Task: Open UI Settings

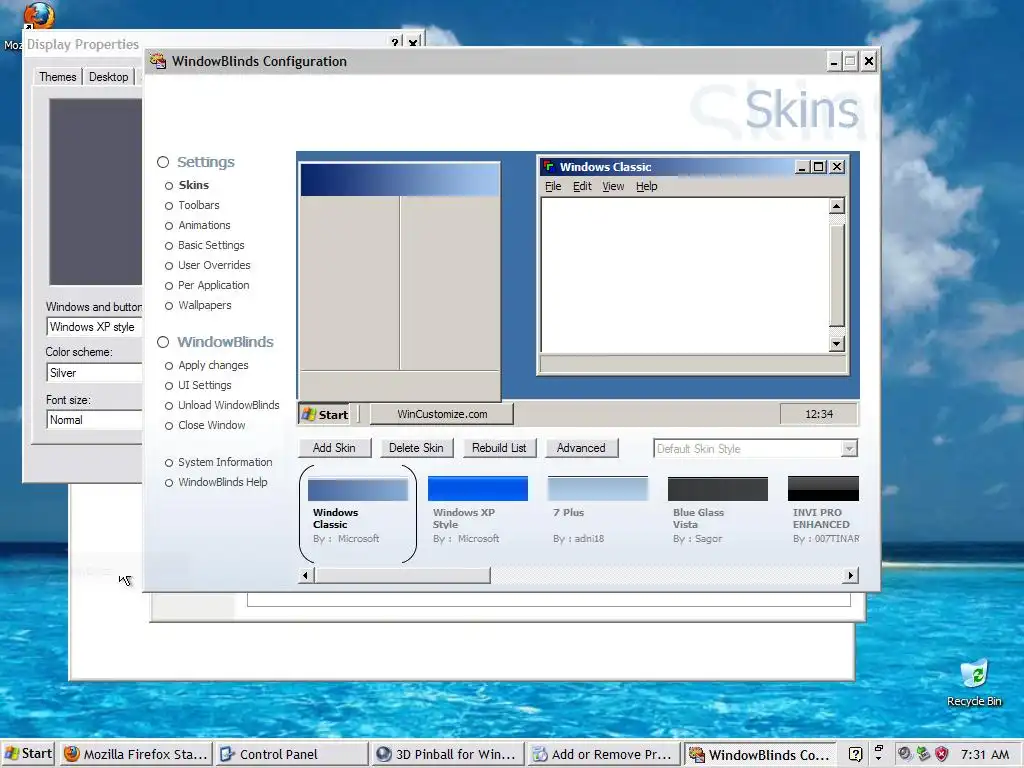Action: (204, 385)
